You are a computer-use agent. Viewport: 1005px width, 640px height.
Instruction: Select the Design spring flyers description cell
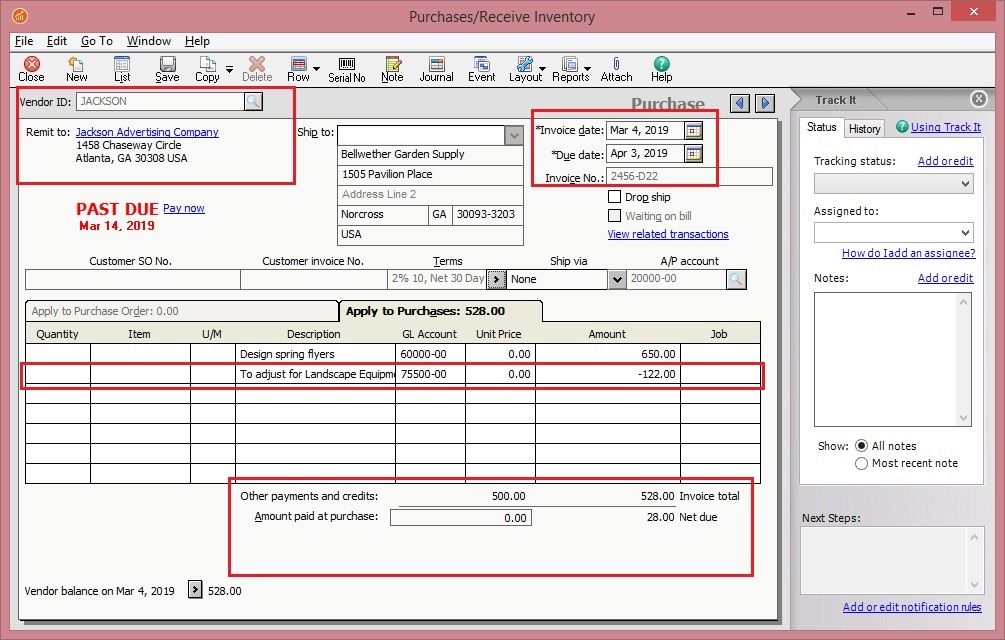pos(315,354)
